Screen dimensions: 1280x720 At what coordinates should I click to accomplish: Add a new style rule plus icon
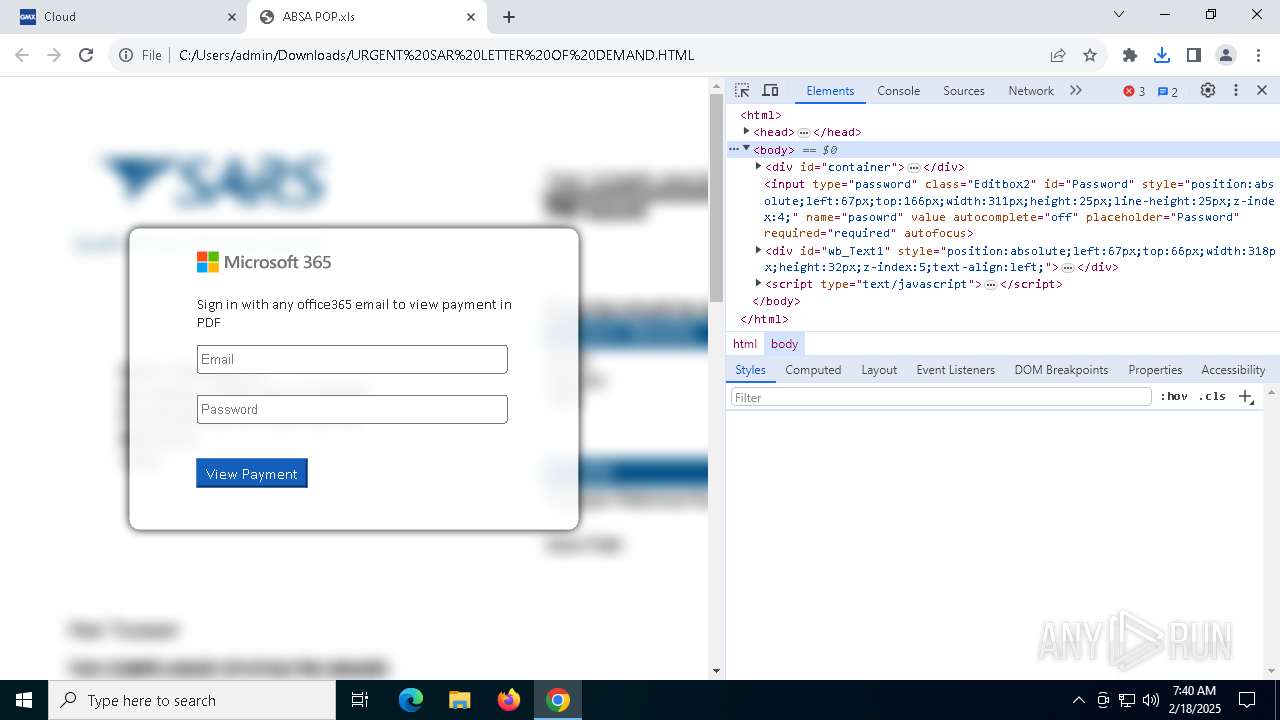coord(1245,397)
